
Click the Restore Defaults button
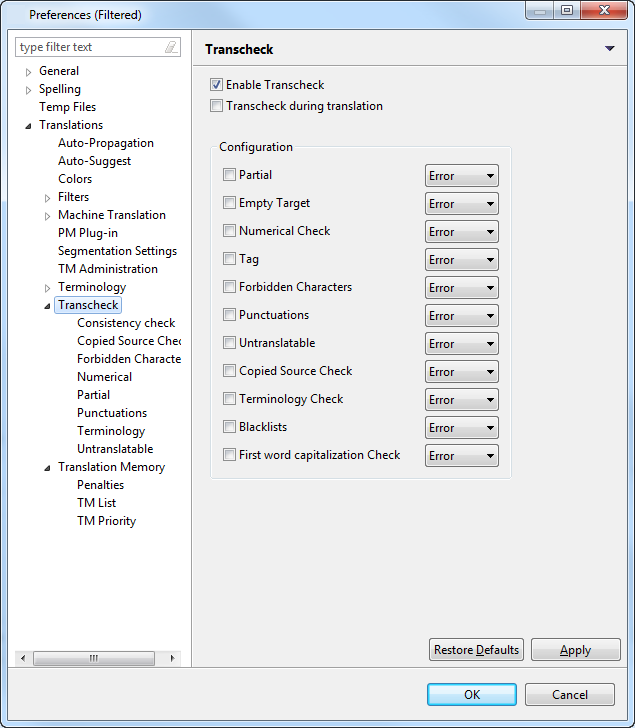pyautogui.click(x=476, y=650)
